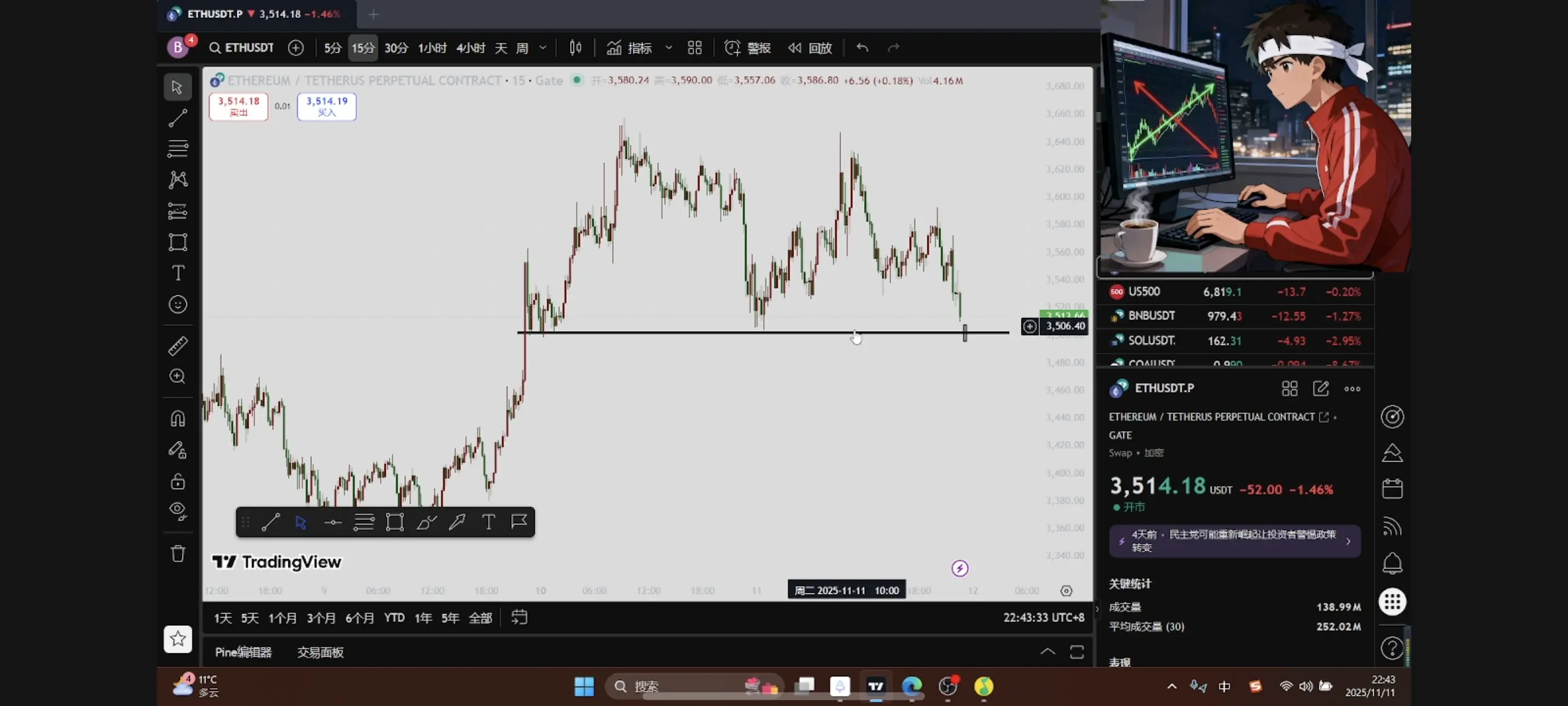The height and width of the screenshot is (706, 1568).
Task: Toggle magnet mode on
Action: [178, 419]
